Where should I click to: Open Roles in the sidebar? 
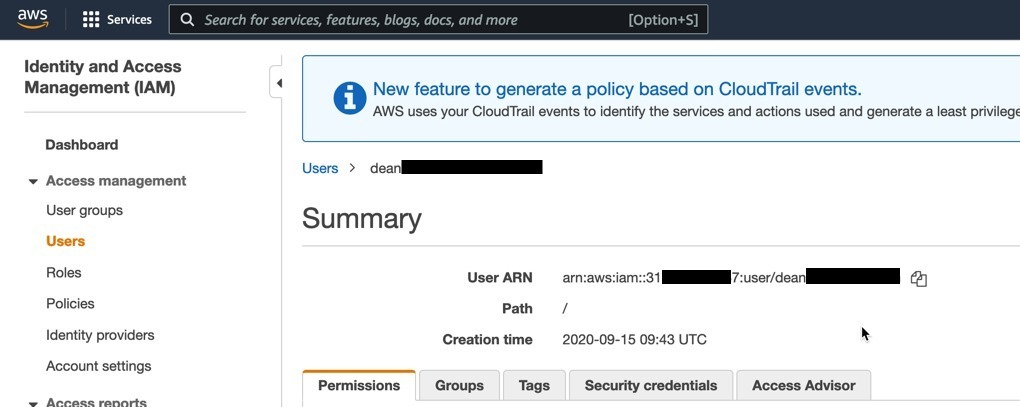point(64,272)
